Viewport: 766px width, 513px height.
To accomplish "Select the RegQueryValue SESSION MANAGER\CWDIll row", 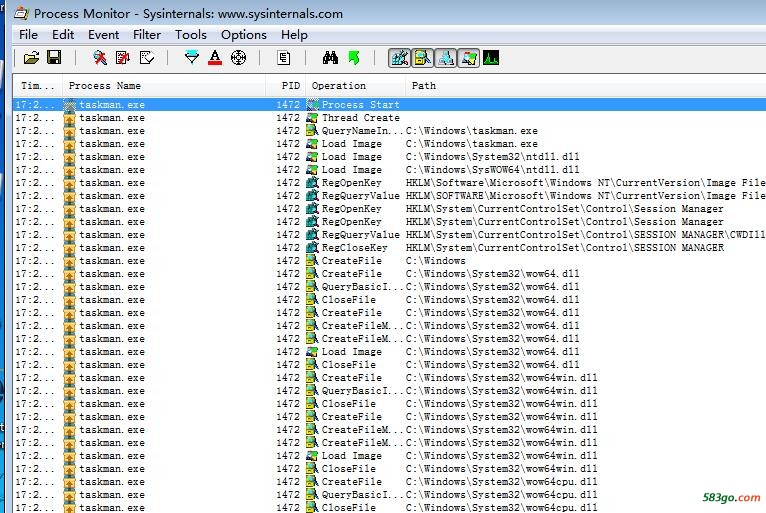I will click(389, 235).
